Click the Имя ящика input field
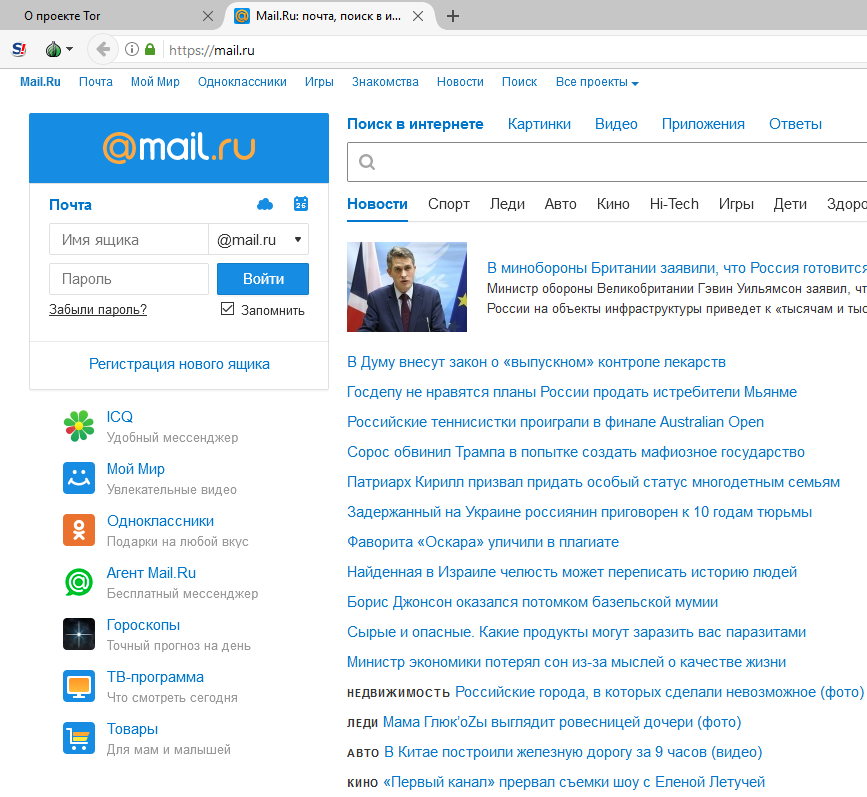867x797 pixels. (x=129, y=239)
